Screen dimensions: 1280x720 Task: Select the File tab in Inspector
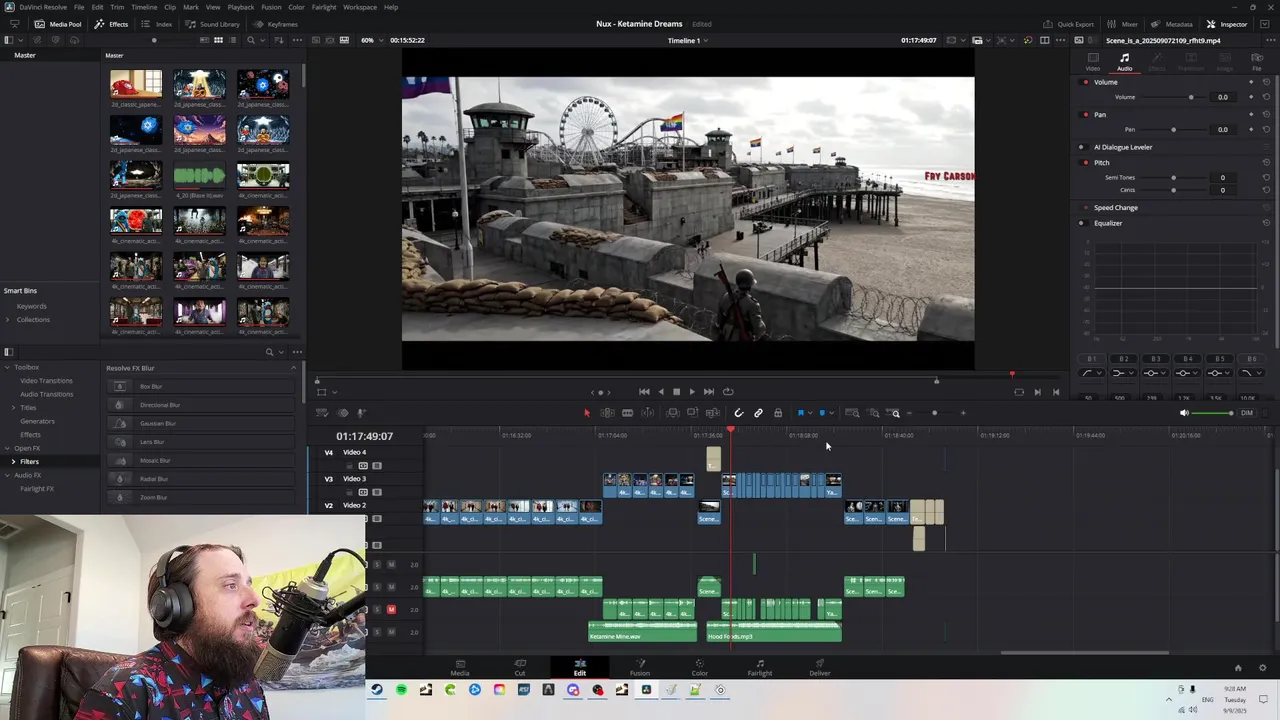point(1257,62)
